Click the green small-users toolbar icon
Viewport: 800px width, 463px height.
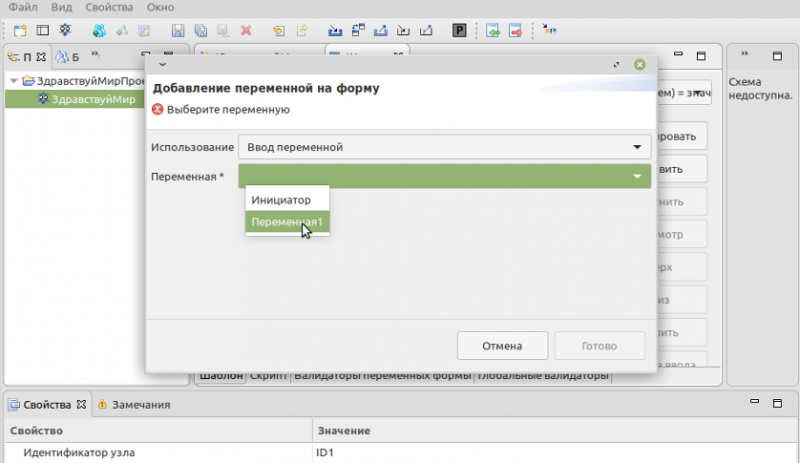click(122, 31)
